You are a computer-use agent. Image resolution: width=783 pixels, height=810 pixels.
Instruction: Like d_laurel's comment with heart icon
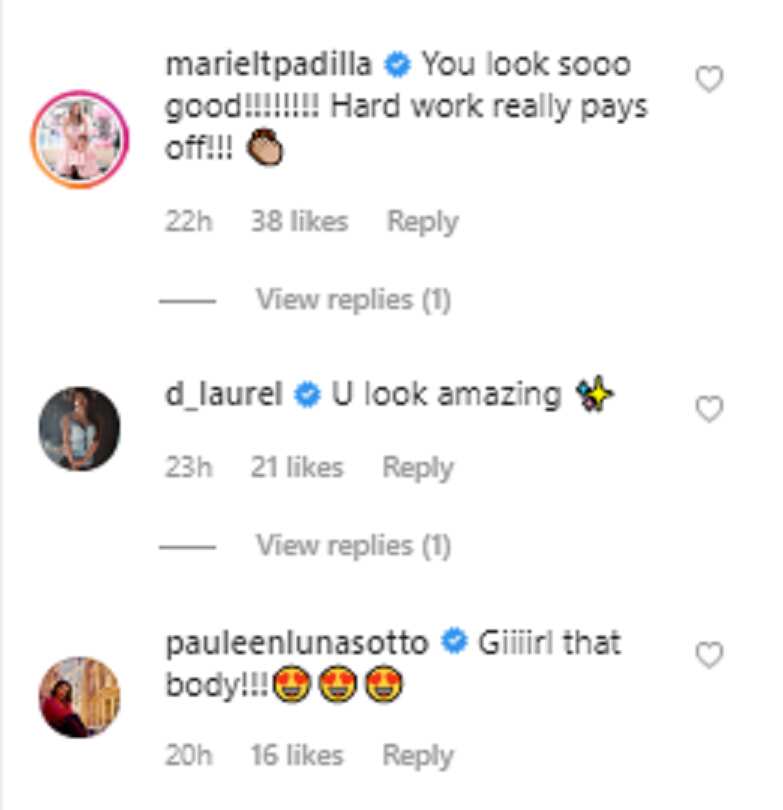tap(709, 409)
